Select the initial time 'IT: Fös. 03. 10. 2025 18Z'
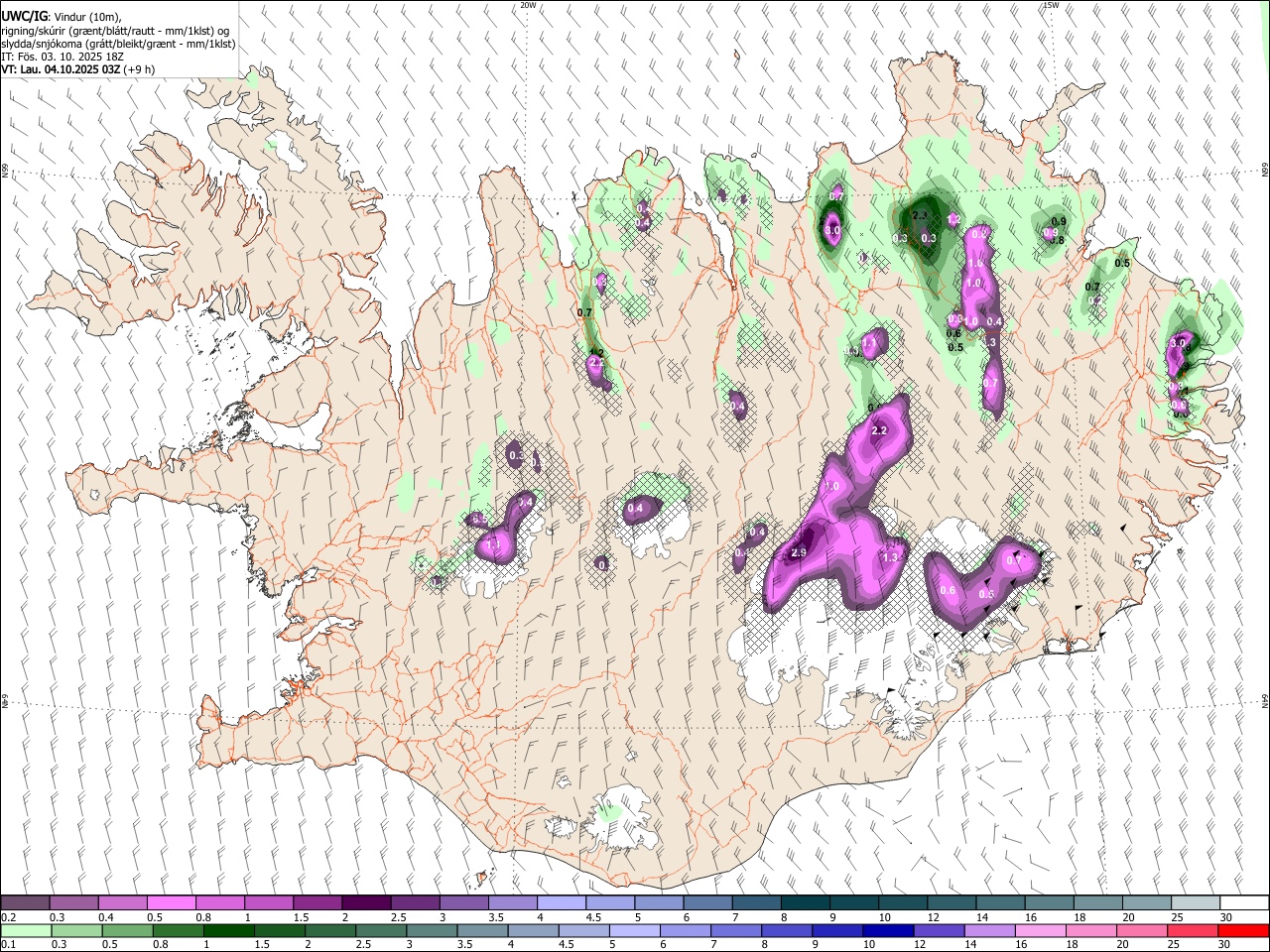Screen dimensions: 1270x952 tap(63, 57)
